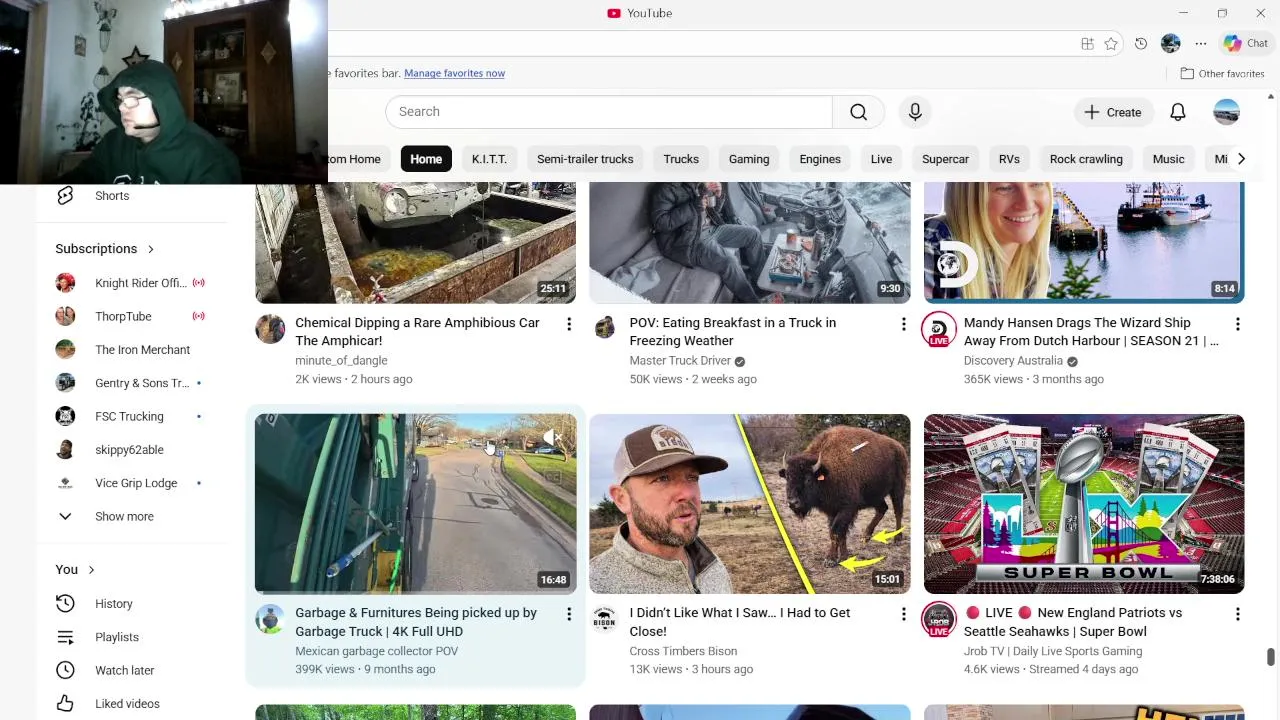Open Gentry & Sons Trucking subscription
Image resolution: width=1280 pixels, height=720 pixels.
click(x=132, y=383)
